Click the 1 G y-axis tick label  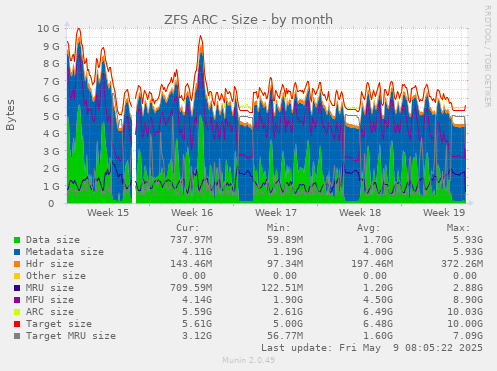[51, 186]
